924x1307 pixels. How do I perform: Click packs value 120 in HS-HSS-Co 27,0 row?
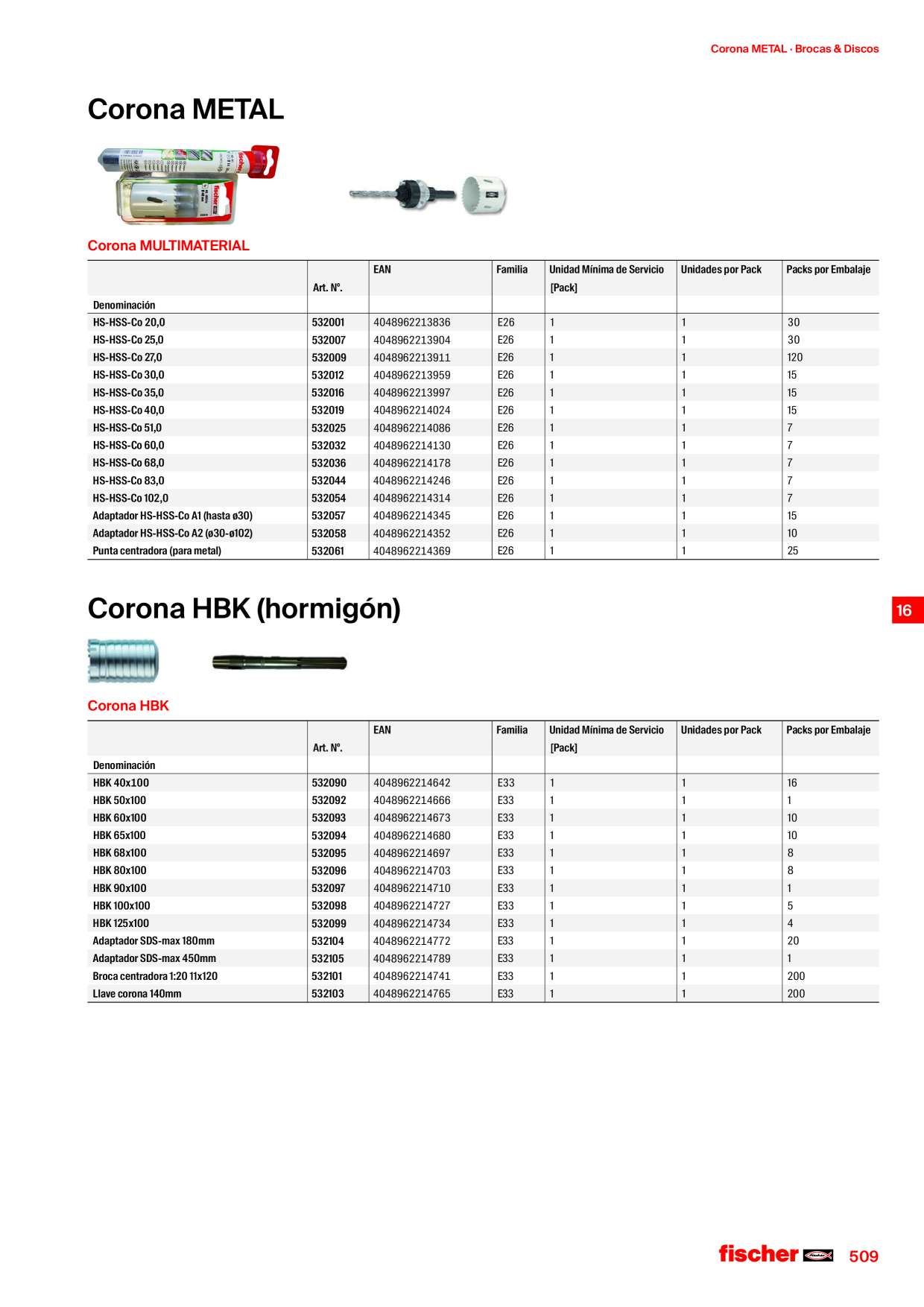click(795, 358)
